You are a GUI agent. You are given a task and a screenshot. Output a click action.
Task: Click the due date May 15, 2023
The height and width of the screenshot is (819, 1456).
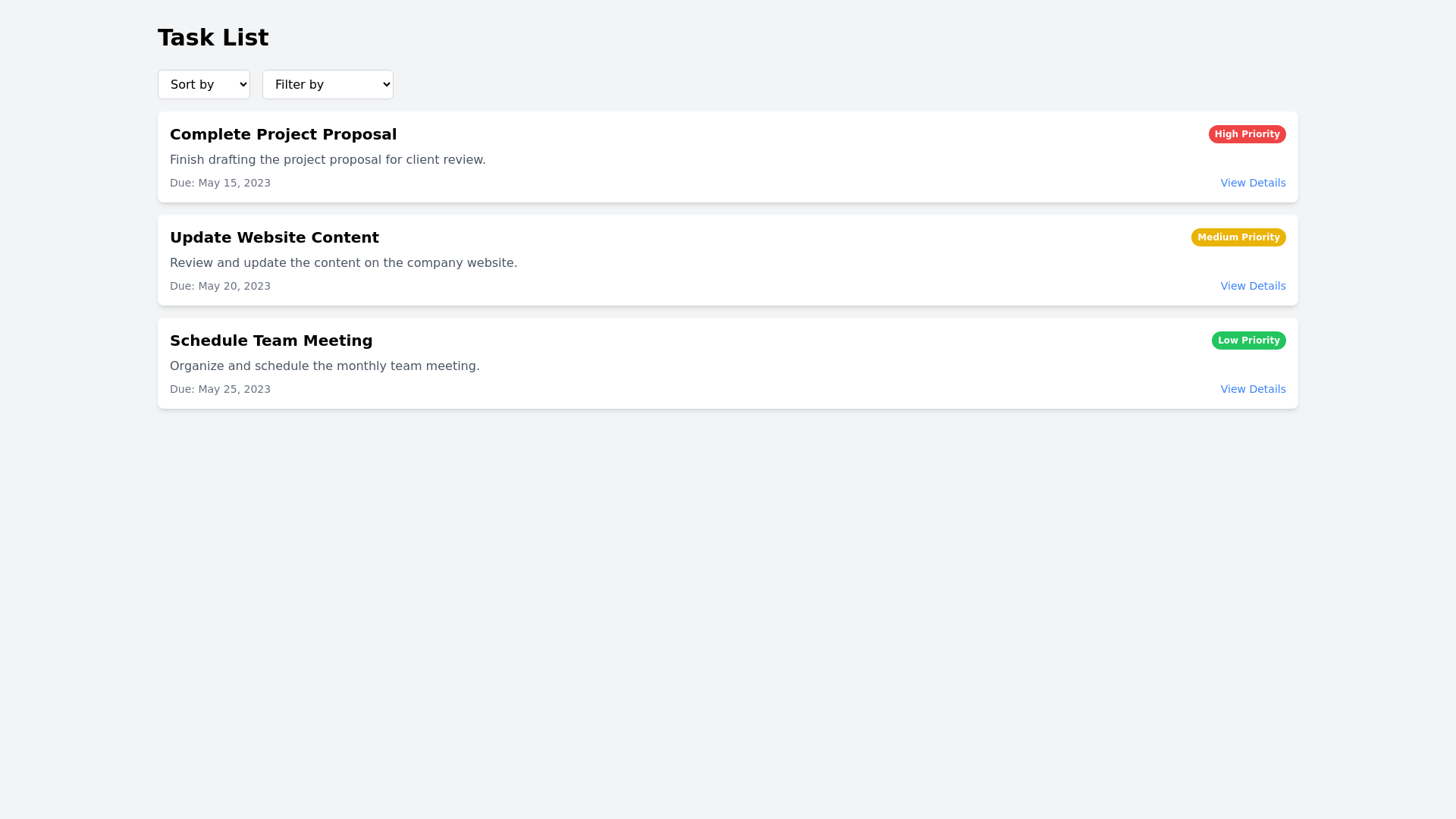click(220, 183)
